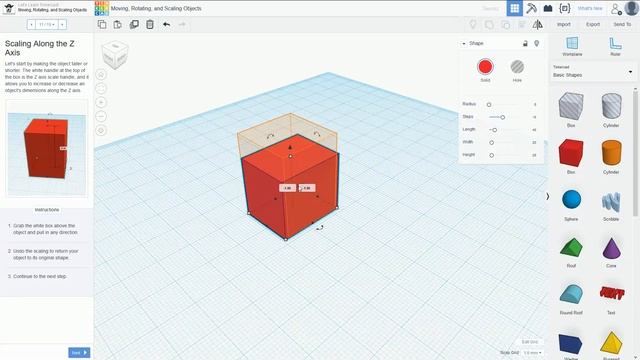Adjust the Height slider handle
Screen dimensions: 640x360
pos(491,155)
